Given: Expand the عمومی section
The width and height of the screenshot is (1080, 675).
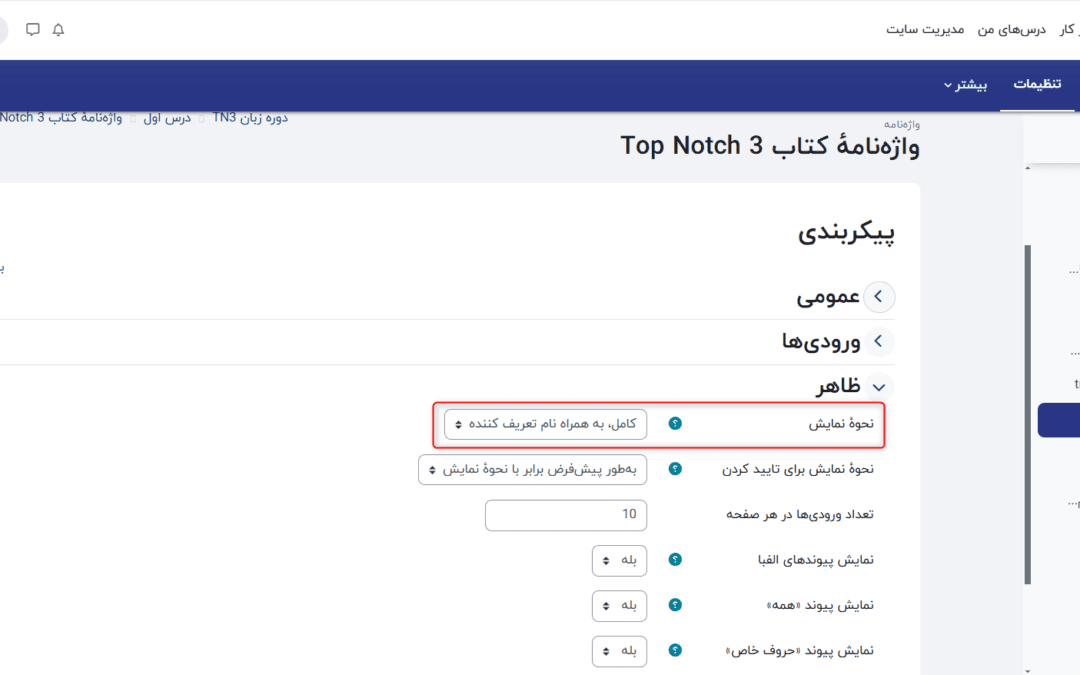Looking at the screenshot, I should [878, 297].
